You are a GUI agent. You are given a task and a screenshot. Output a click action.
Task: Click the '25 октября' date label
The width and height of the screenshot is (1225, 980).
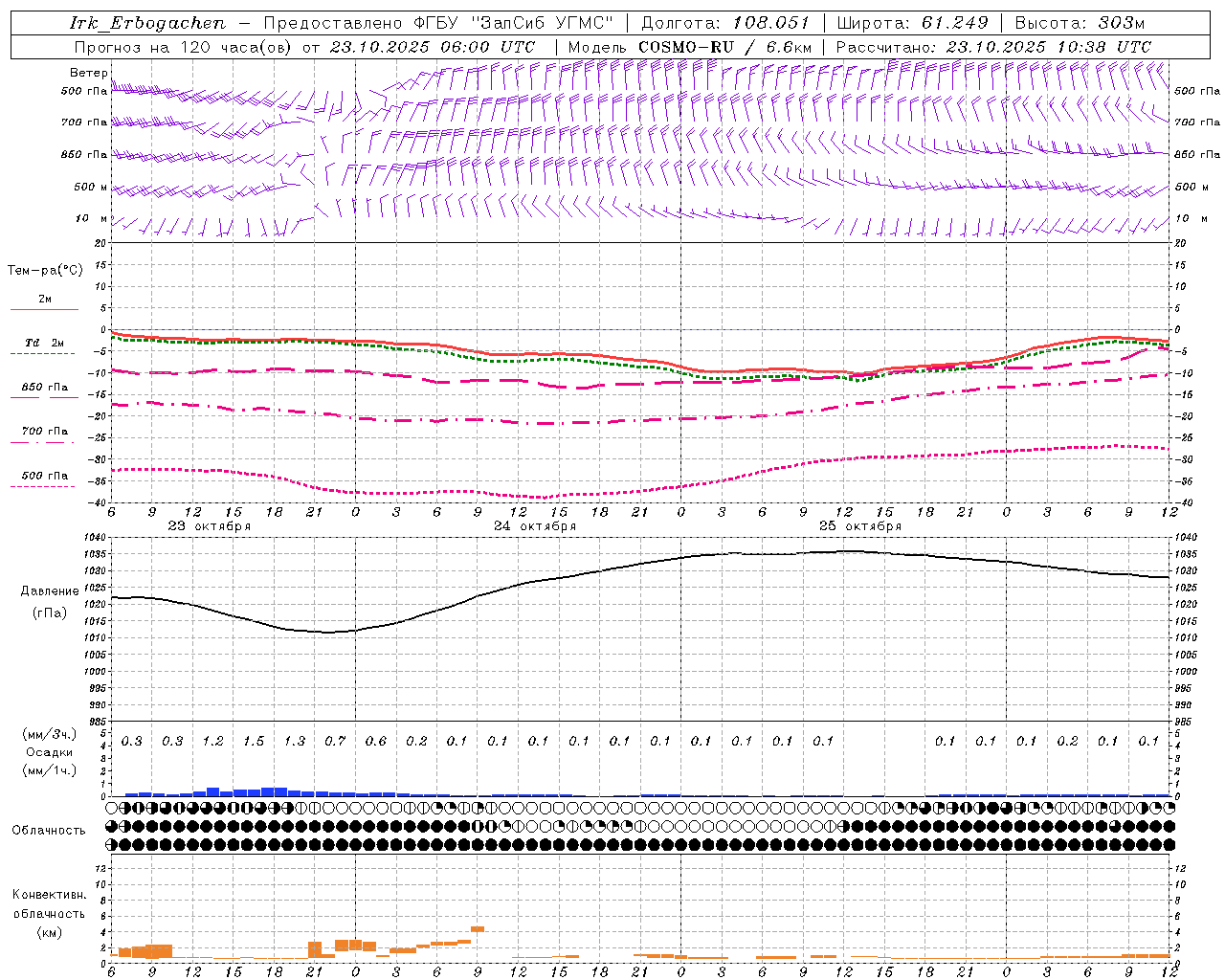pos(860,526)
